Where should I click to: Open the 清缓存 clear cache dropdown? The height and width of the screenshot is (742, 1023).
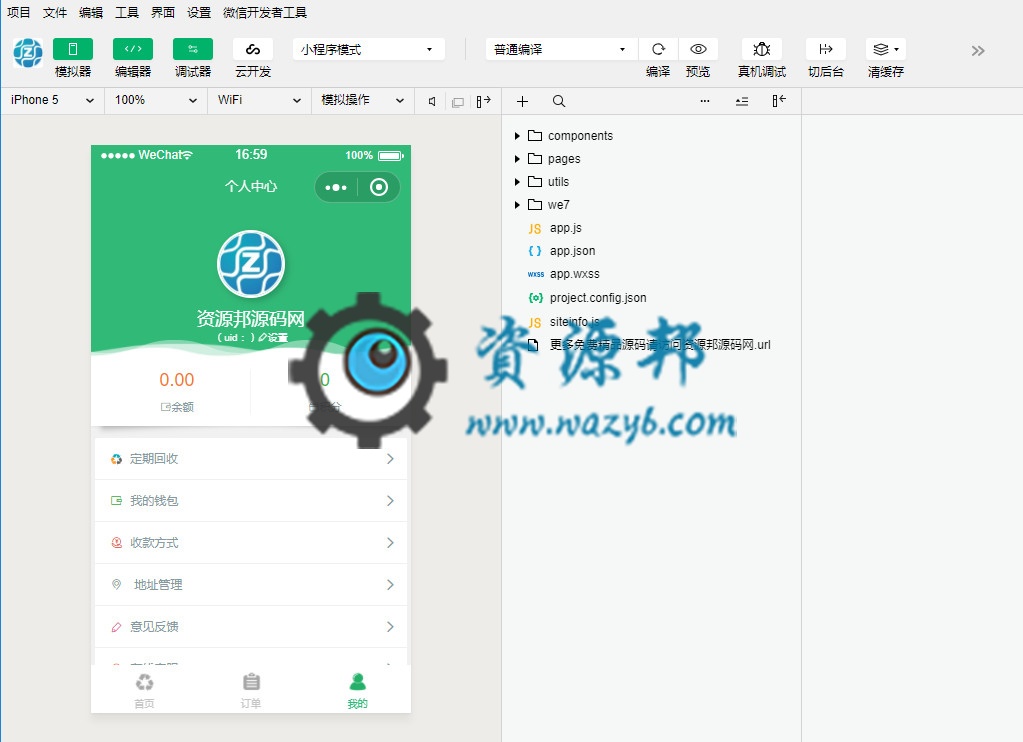click(885, 50)
